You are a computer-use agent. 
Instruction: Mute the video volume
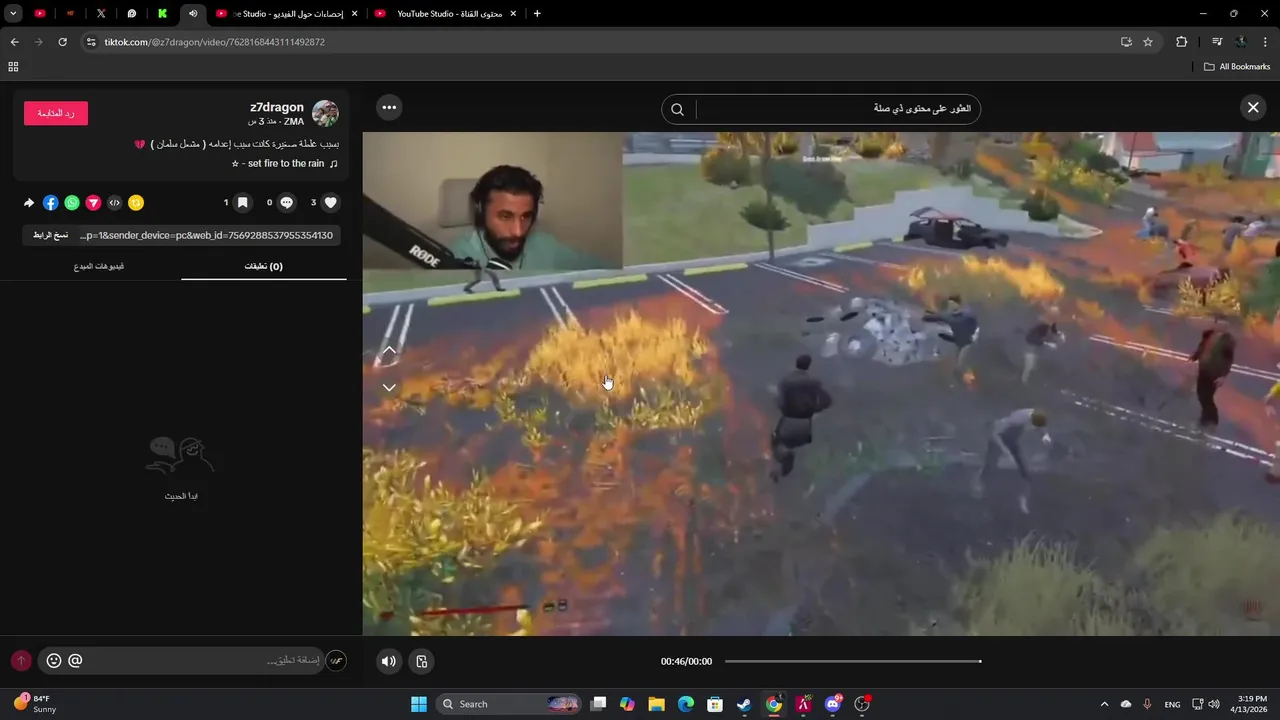(389, 661)
